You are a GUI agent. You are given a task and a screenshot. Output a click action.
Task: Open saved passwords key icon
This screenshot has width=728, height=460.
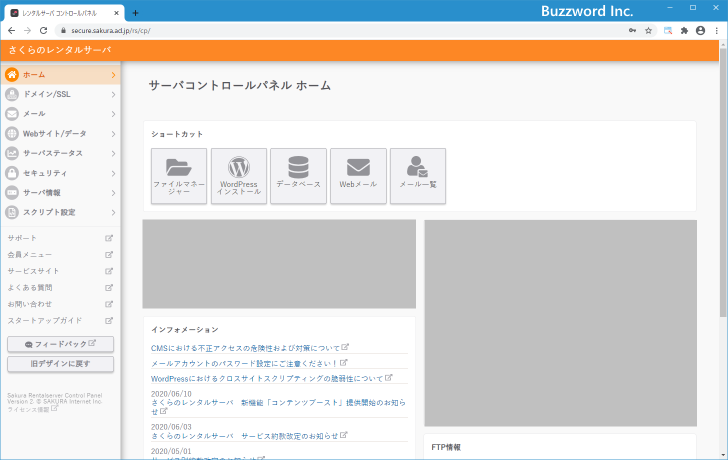632,31
